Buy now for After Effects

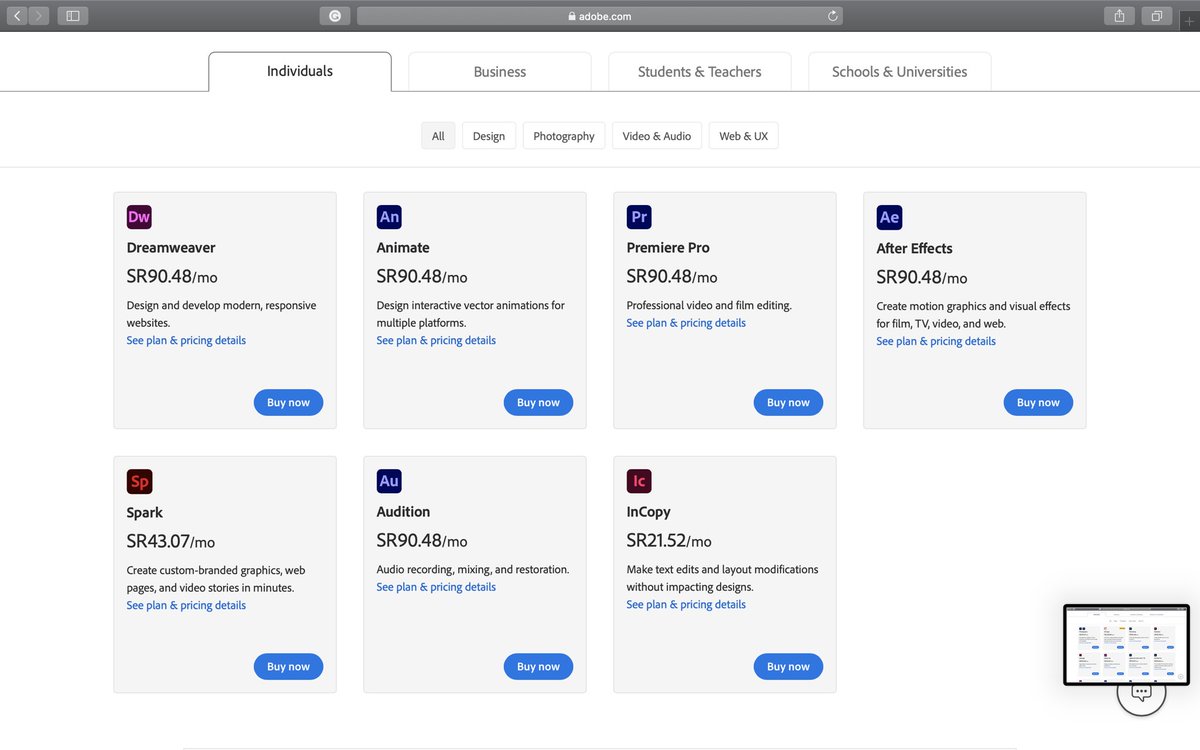click(x=1038, y=402)
